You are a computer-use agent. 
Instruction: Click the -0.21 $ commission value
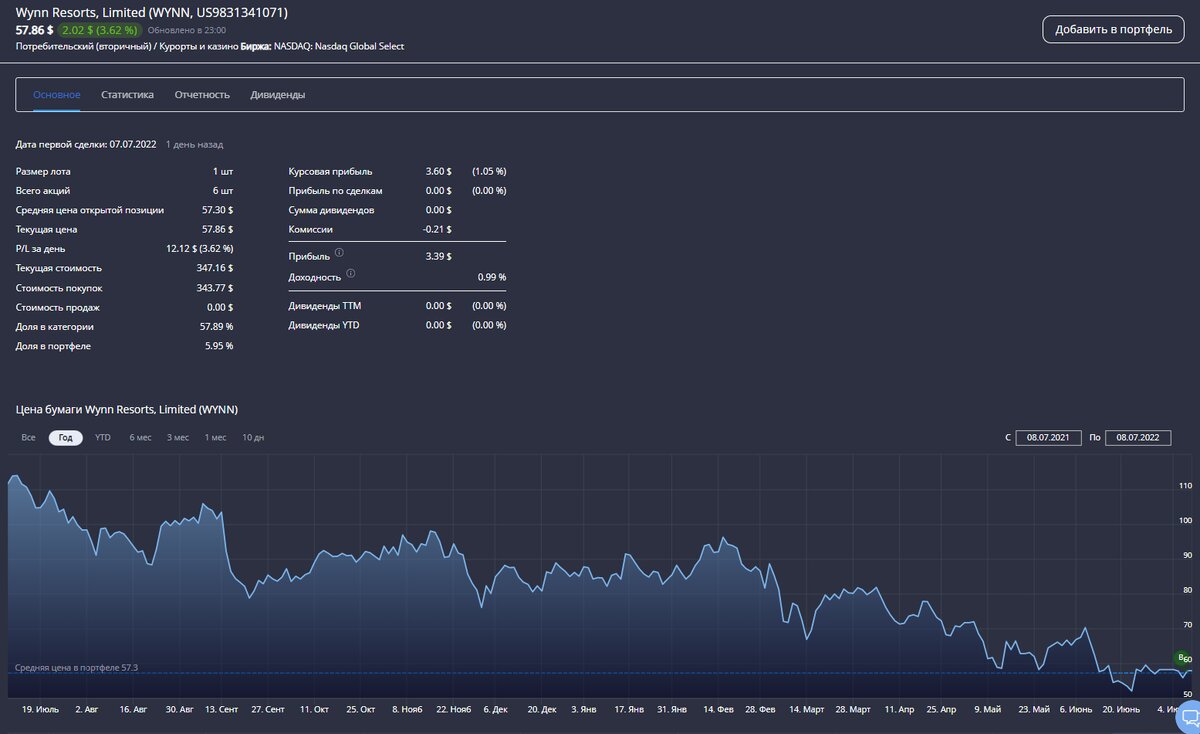point(437,229)
